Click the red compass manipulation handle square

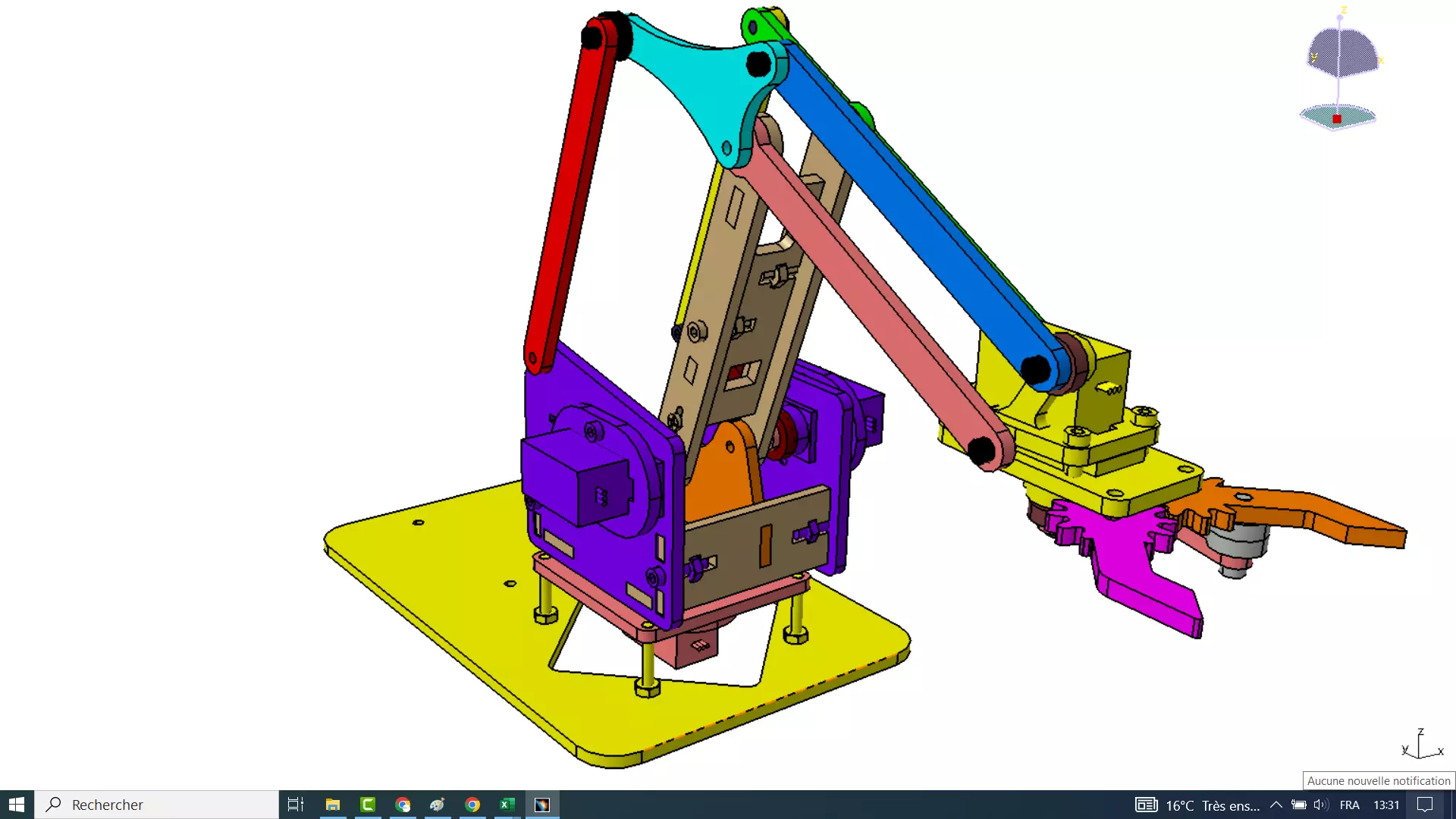click(1337, 119)
